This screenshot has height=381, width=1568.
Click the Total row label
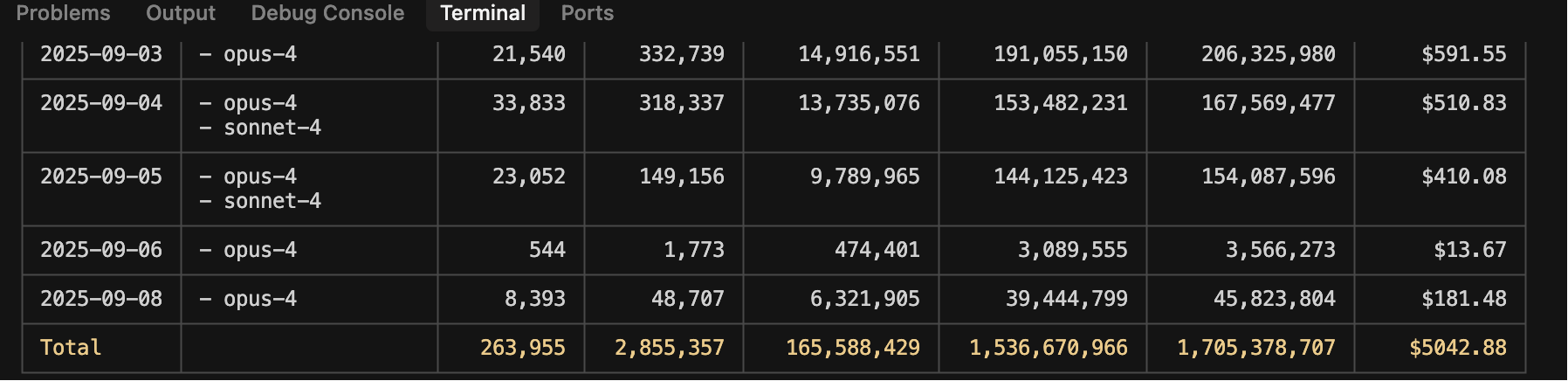point(71,348)
